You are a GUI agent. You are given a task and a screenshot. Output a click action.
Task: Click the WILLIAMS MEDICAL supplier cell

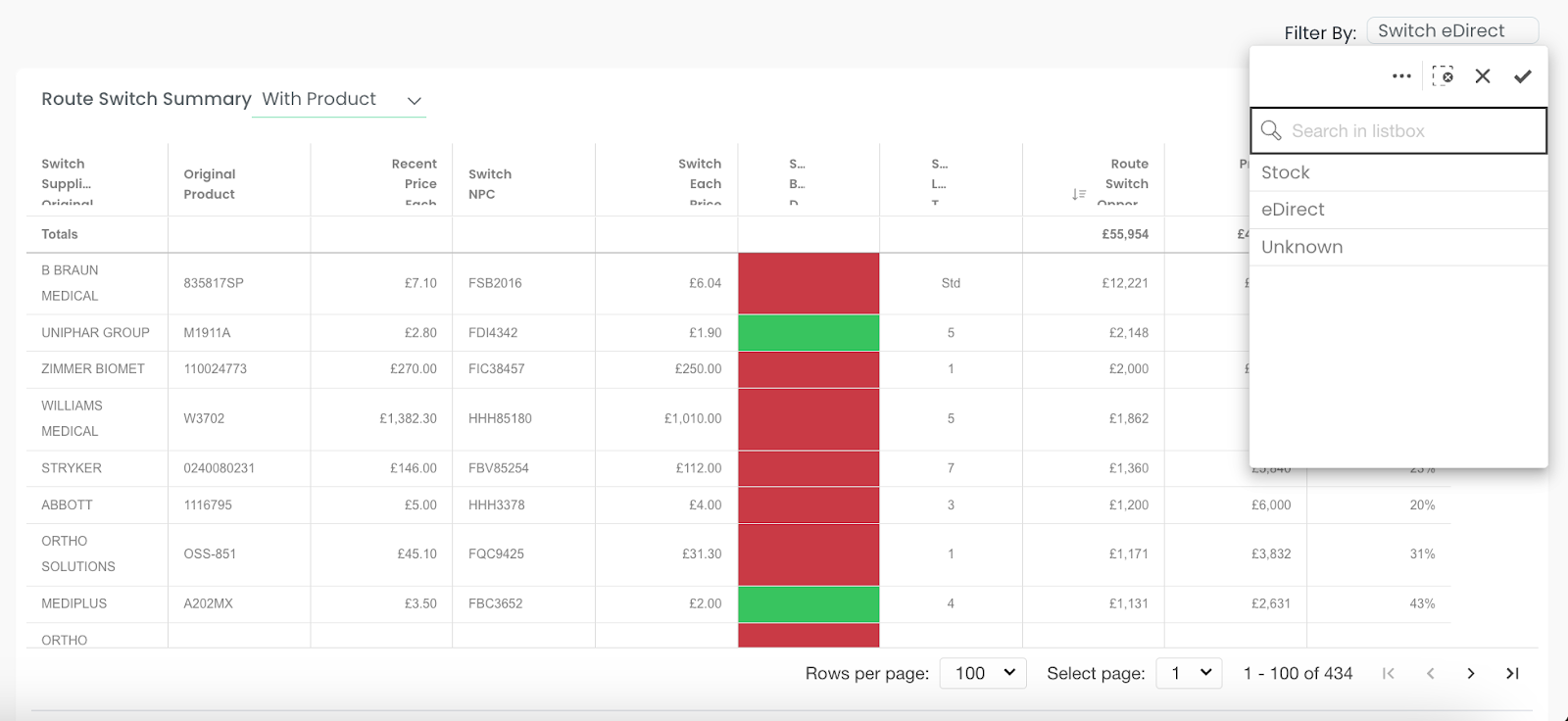pyautogui.click(x=96, y=418)
